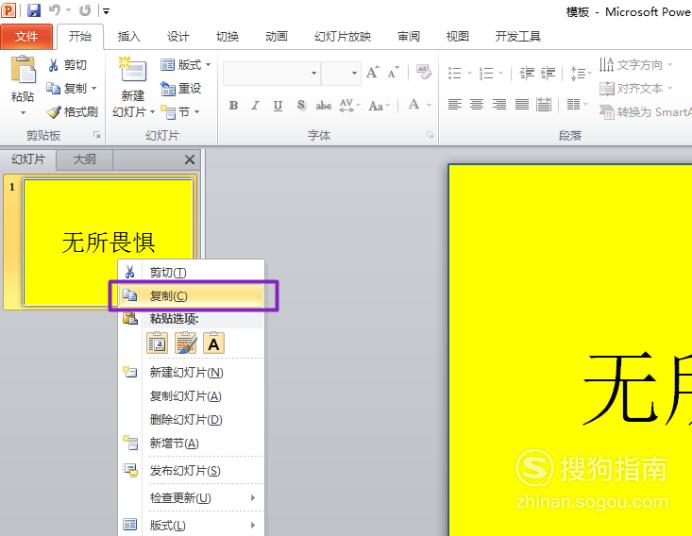692x536 pixels.
Task: Open the File (文件) tab
Action: coord(26,37)
